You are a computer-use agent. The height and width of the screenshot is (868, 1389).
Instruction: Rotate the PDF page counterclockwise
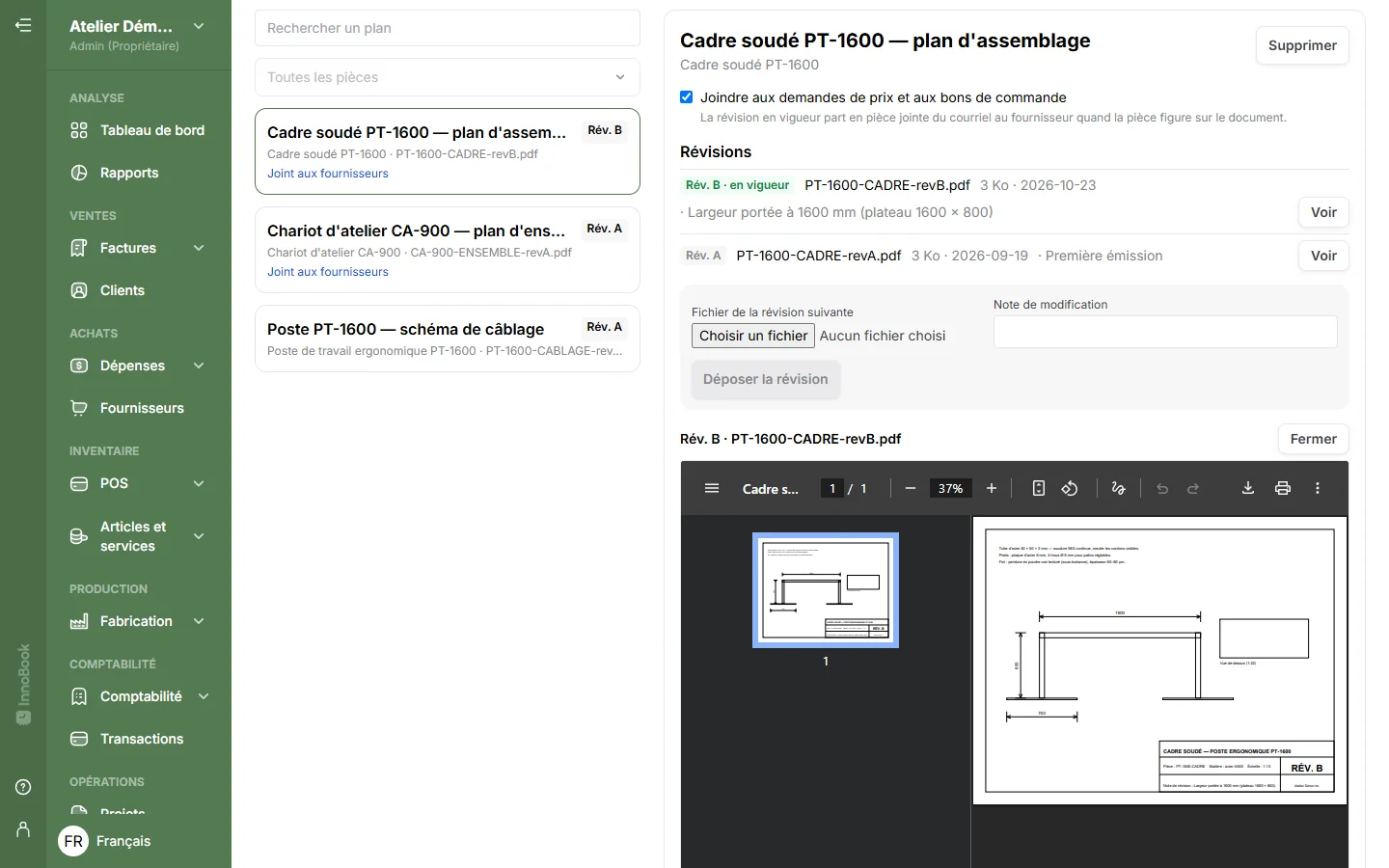(x=1070, y=489)
